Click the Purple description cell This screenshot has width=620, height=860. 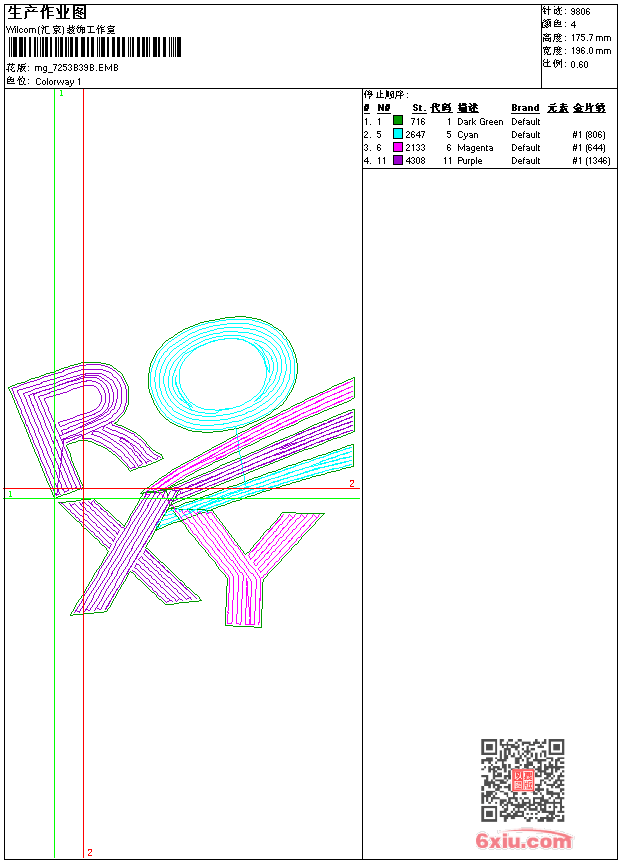pos(470,161)
